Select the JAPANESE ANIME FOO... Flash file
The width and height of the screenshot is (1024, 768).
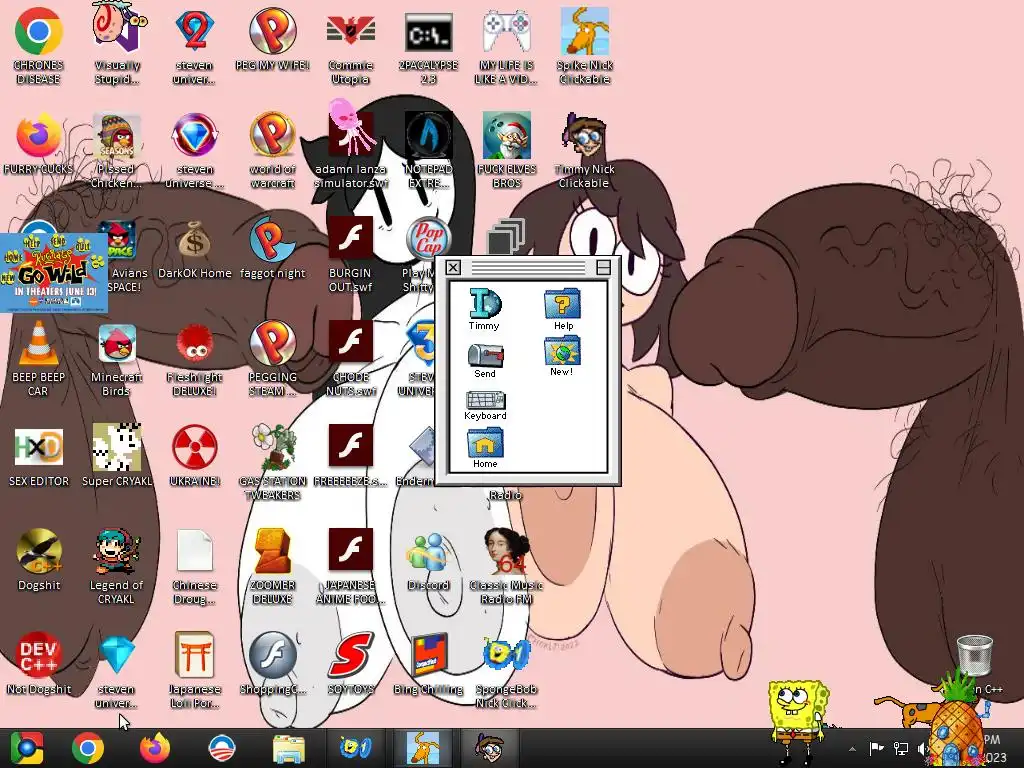coord(350,566)
